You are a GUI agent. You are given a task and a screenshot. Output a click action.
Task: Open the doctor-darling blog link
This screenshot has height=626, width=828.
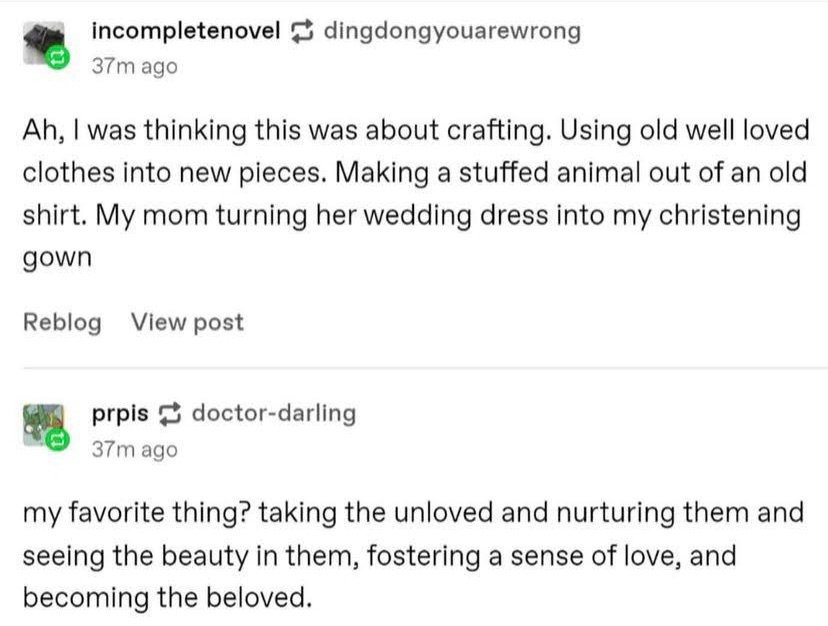click(x=273, y=413)
